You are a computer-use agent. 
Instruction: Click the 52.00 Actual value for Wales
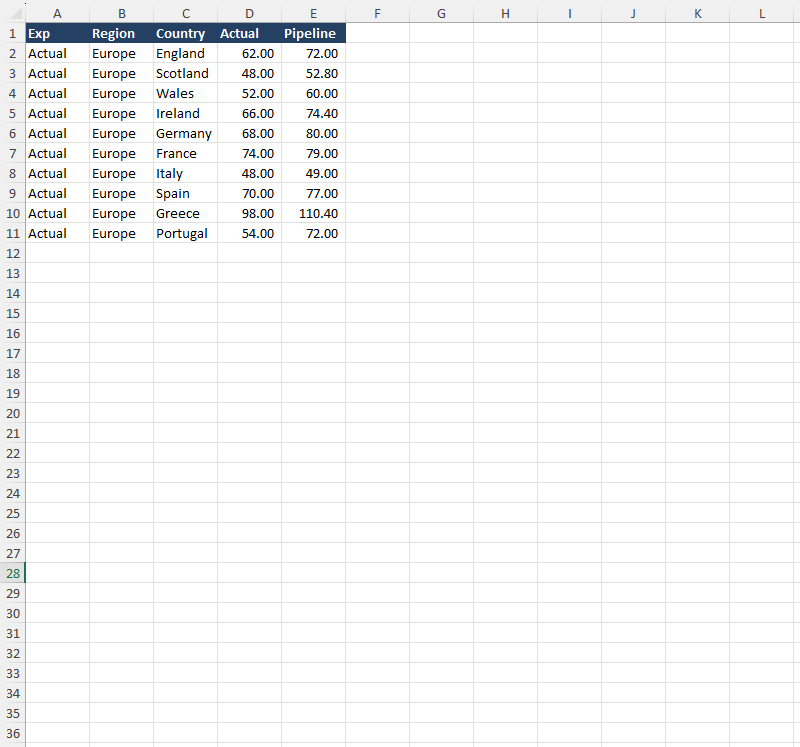point(249,93)
